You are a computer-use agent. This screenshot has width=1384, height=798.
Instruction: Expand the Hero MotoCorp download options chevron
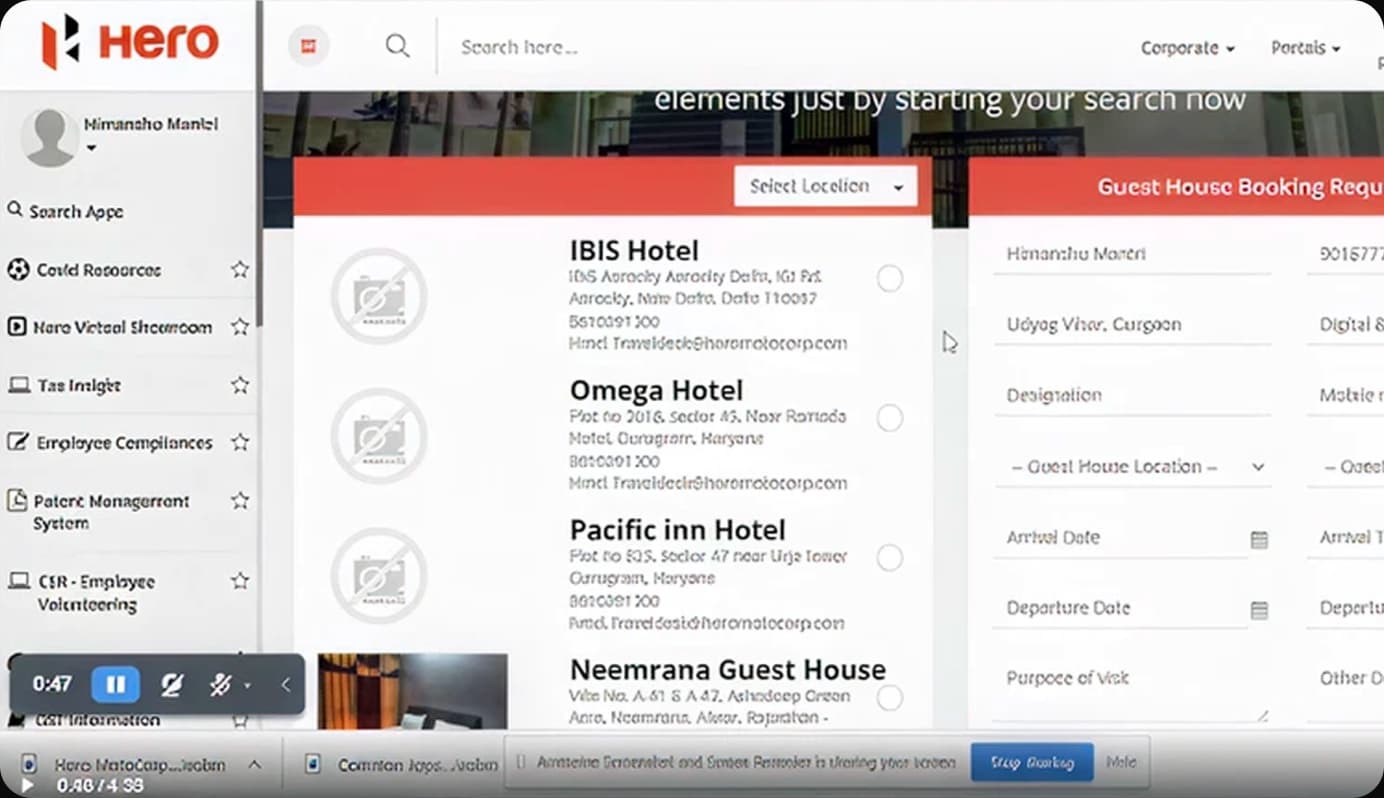[x=254, y=764]
